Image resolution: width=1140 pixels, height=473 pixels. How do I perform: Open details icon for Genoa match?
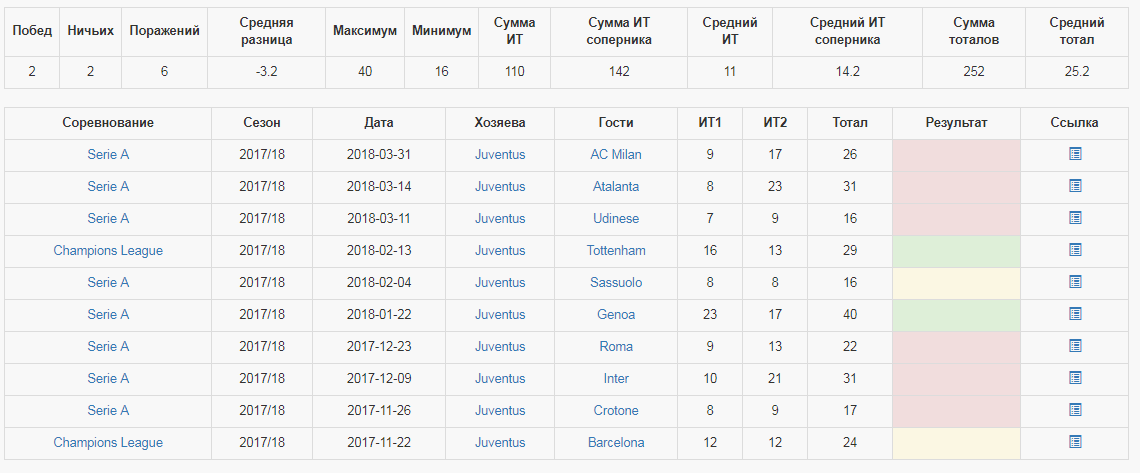coord(1075,314)
